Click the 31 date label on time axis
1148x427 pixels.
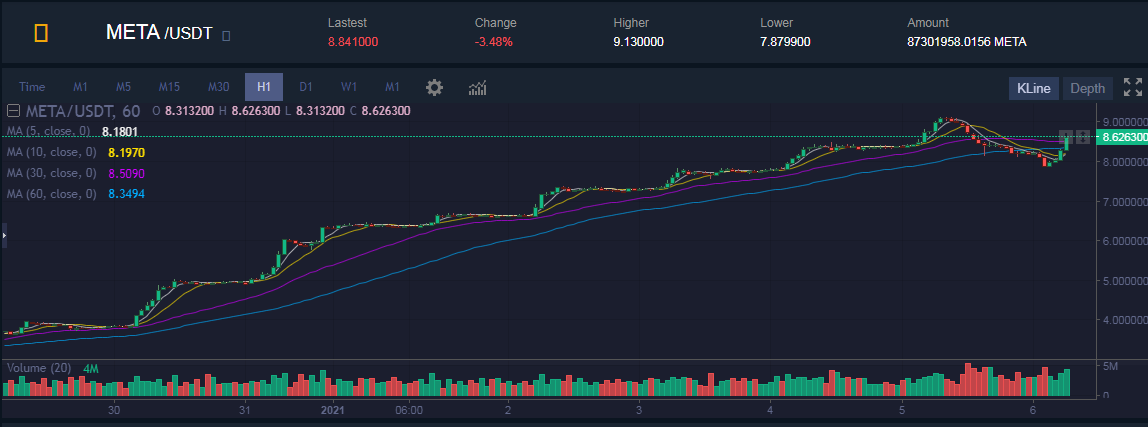point(245,409)
